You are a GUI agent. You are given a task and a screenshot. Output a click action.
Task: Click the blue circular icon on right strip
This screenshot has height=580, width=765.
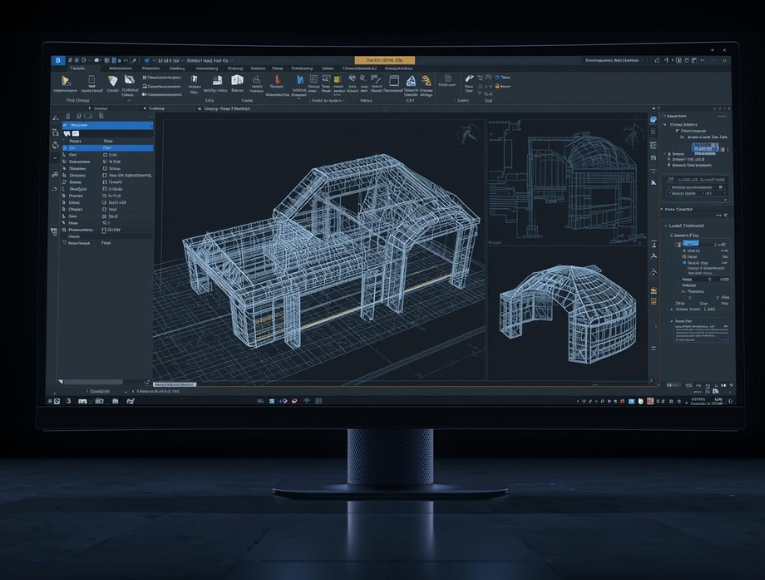653,119
